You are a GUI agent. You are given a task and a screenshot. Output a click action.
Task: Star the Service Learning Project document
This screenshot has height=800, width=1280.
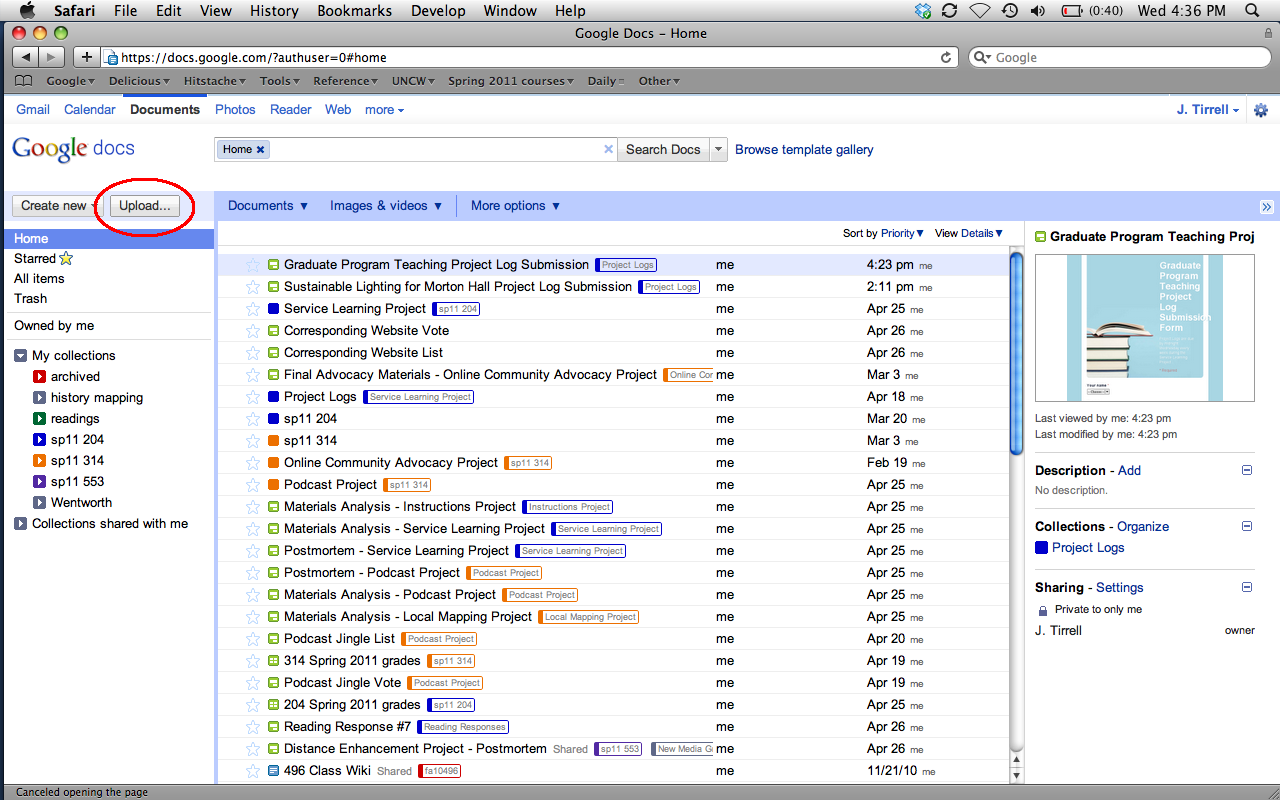point(253,309)
